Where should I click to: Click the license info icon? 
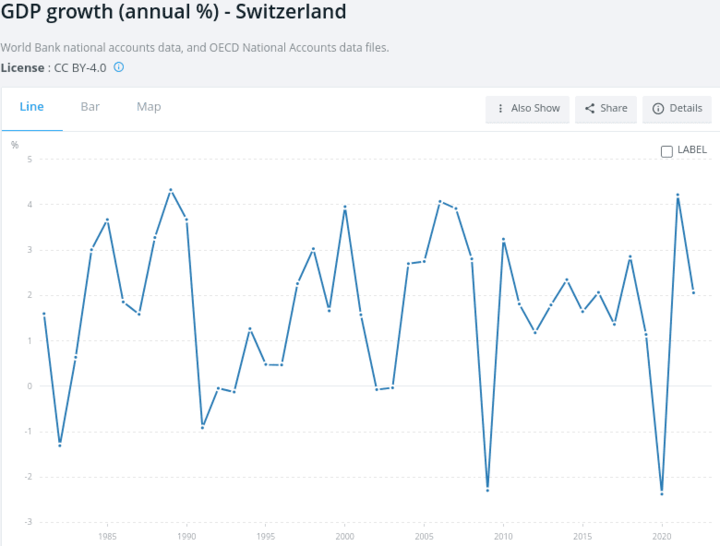coord(119,67)
